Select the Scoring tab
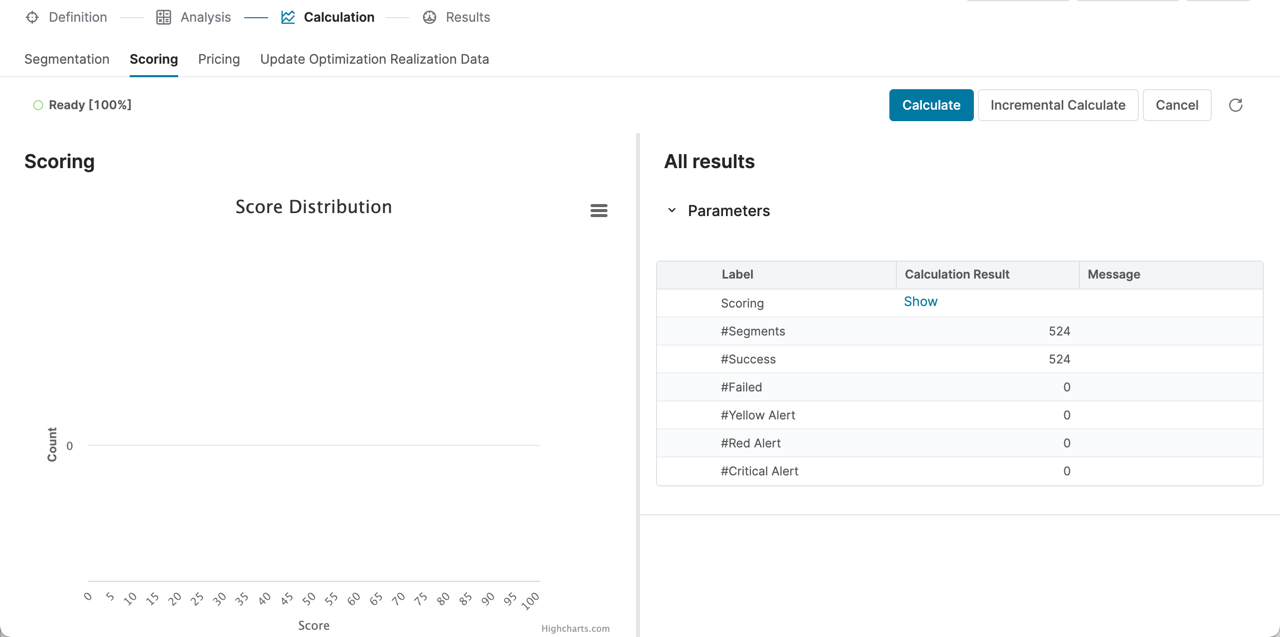 click(154, 59)
